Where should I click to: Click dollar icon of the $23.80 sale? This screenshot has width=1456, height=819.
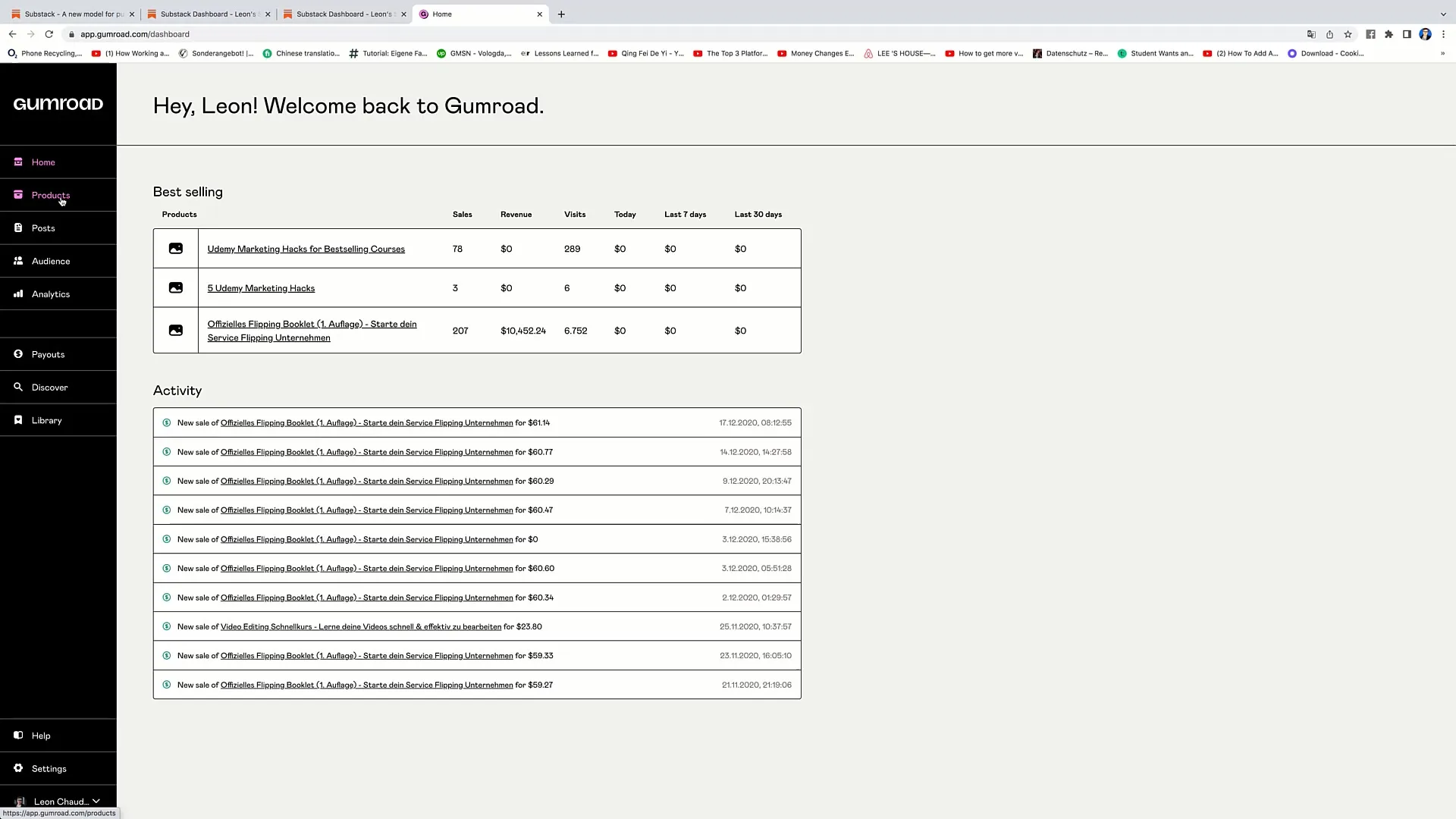pyautogui.click(x=167, y=626)
